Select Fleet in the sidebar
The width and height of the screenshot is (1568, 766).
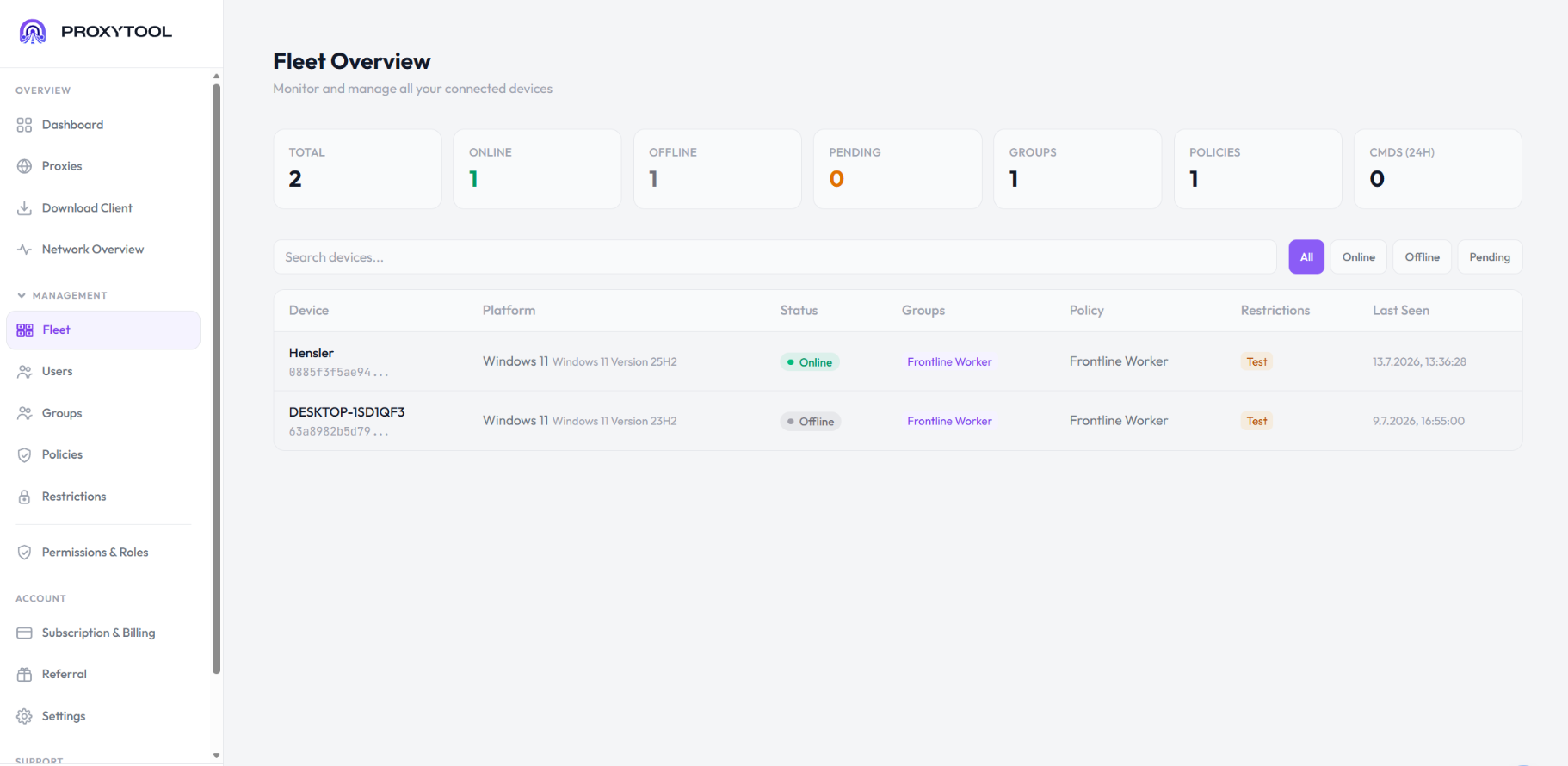tap(103, 330)
